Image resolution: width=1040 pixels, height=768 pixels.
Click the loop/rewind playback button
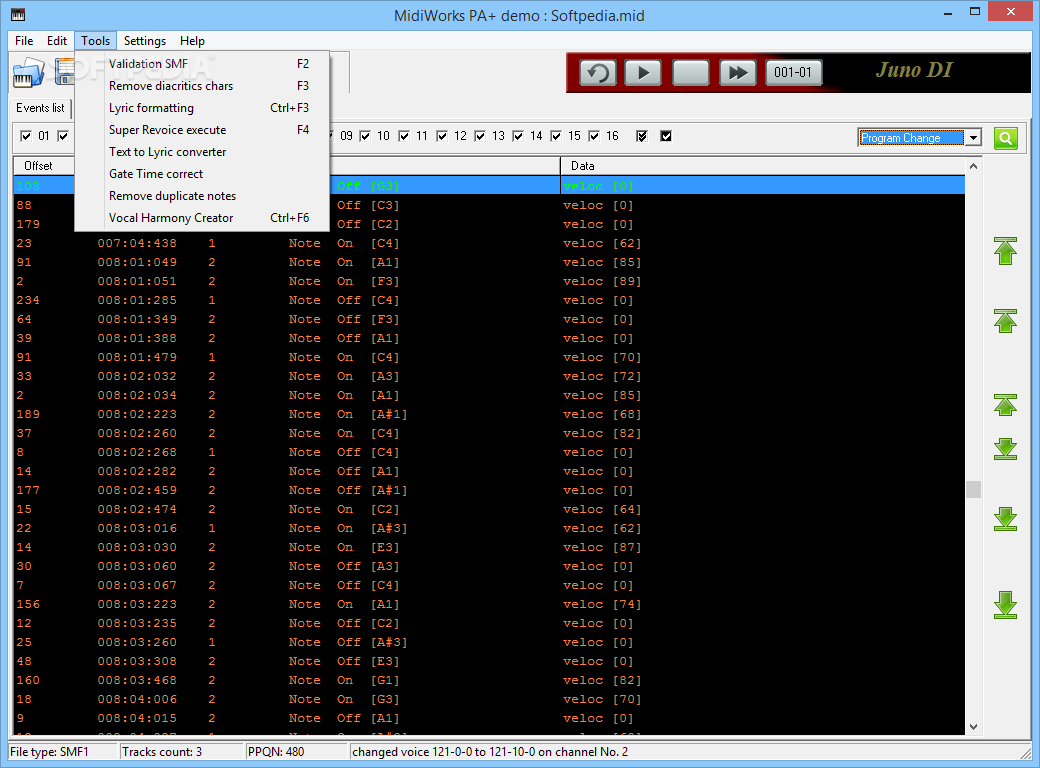click(x=598, y=72)
